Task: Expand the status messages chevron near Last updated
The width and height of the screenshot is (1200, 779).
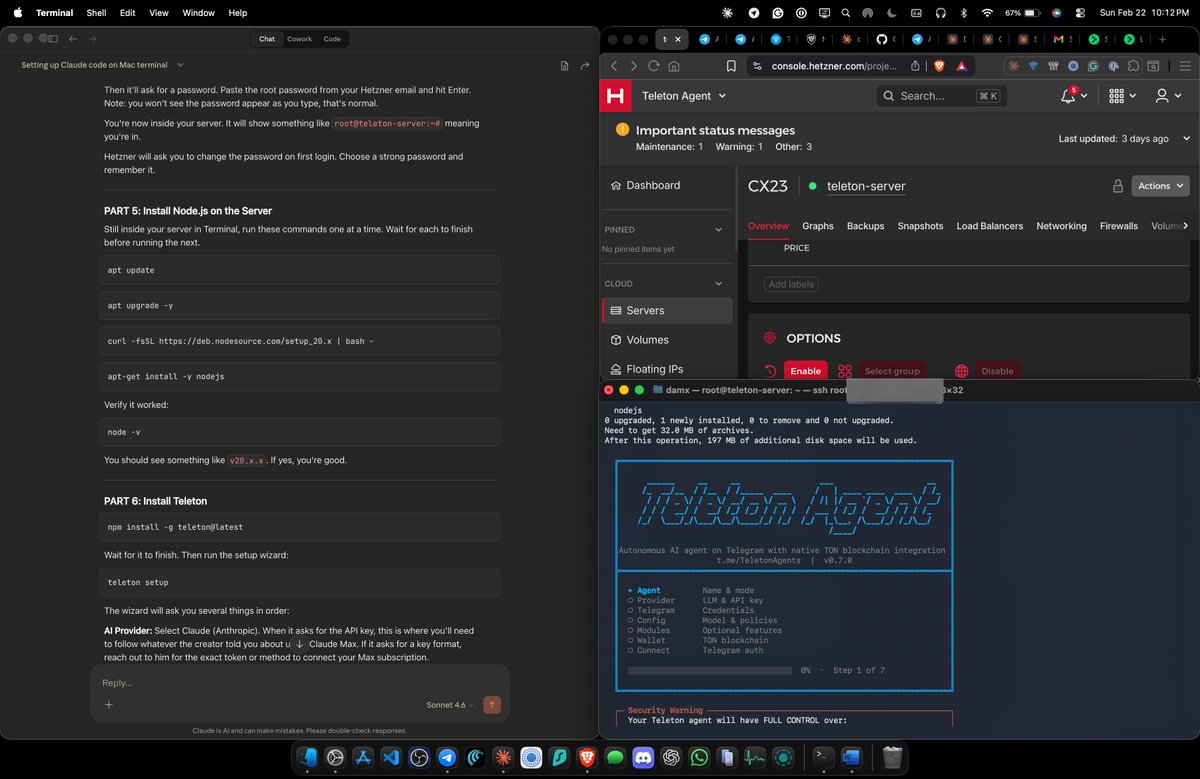Action: point(1187,139)
